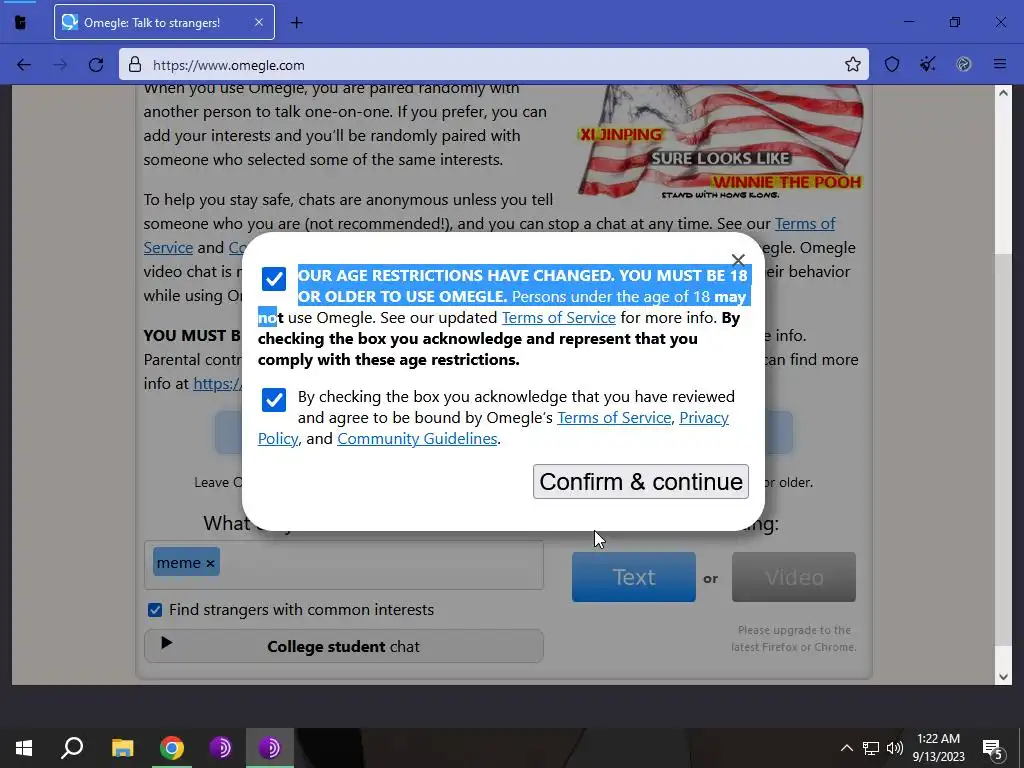Launch Chrome from the taskbar

pos(172,748)
